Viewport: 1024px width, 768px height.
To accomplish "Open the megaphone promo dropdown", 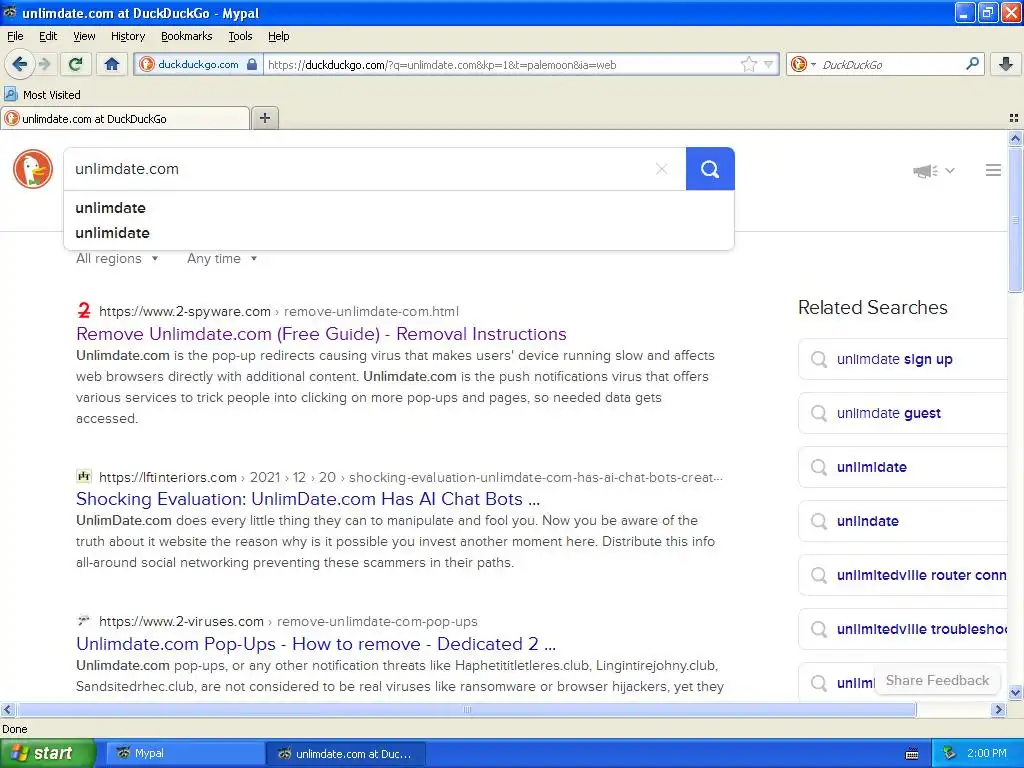I will 934,170.
